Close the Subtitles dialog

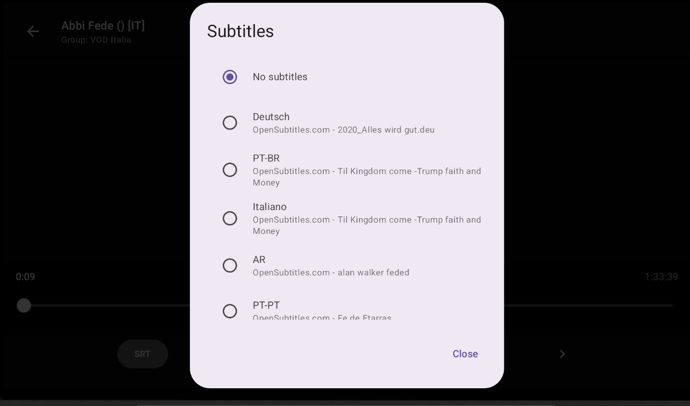pos(465,354)
